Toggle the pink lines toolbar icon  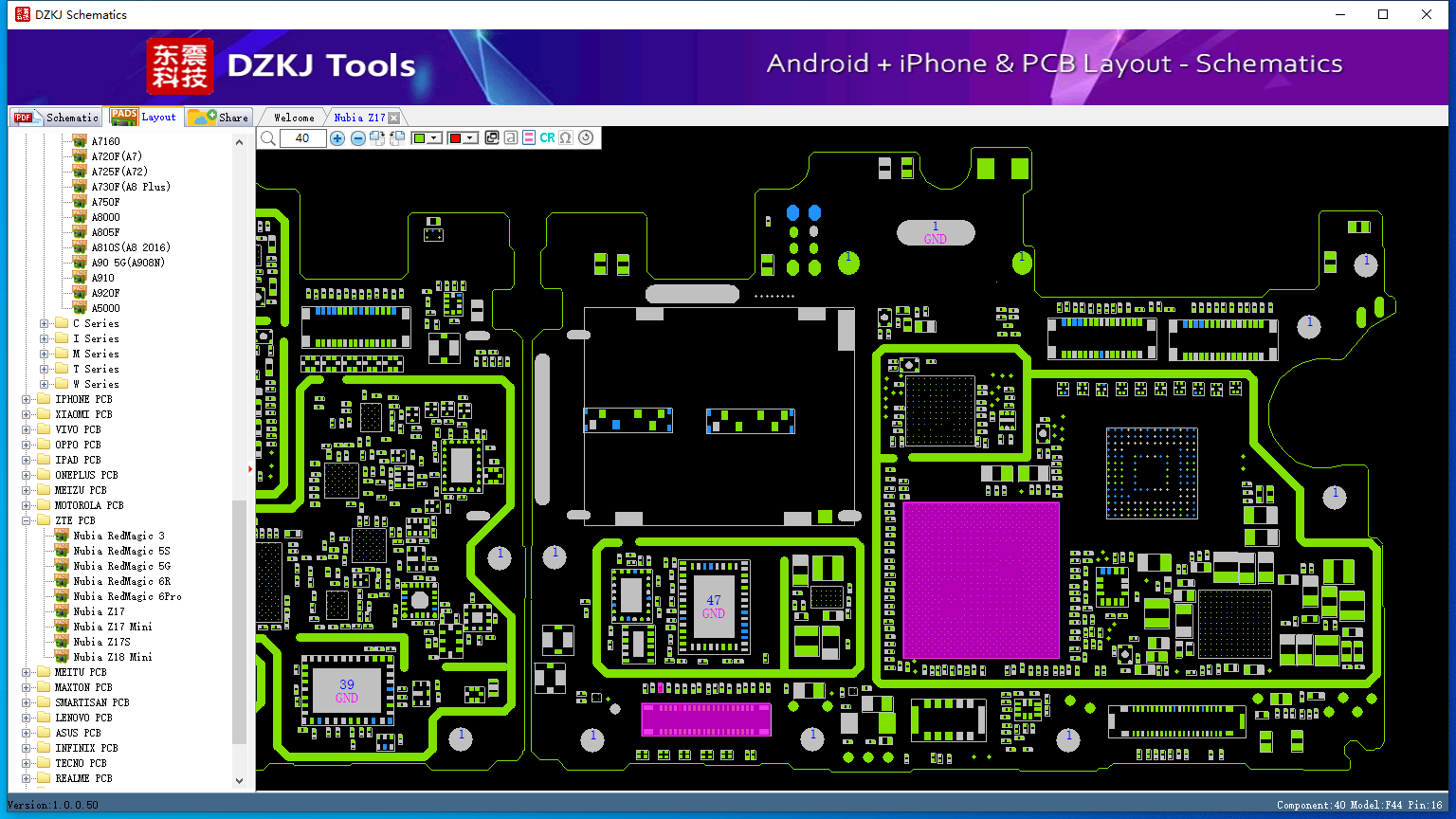point(529,138)
